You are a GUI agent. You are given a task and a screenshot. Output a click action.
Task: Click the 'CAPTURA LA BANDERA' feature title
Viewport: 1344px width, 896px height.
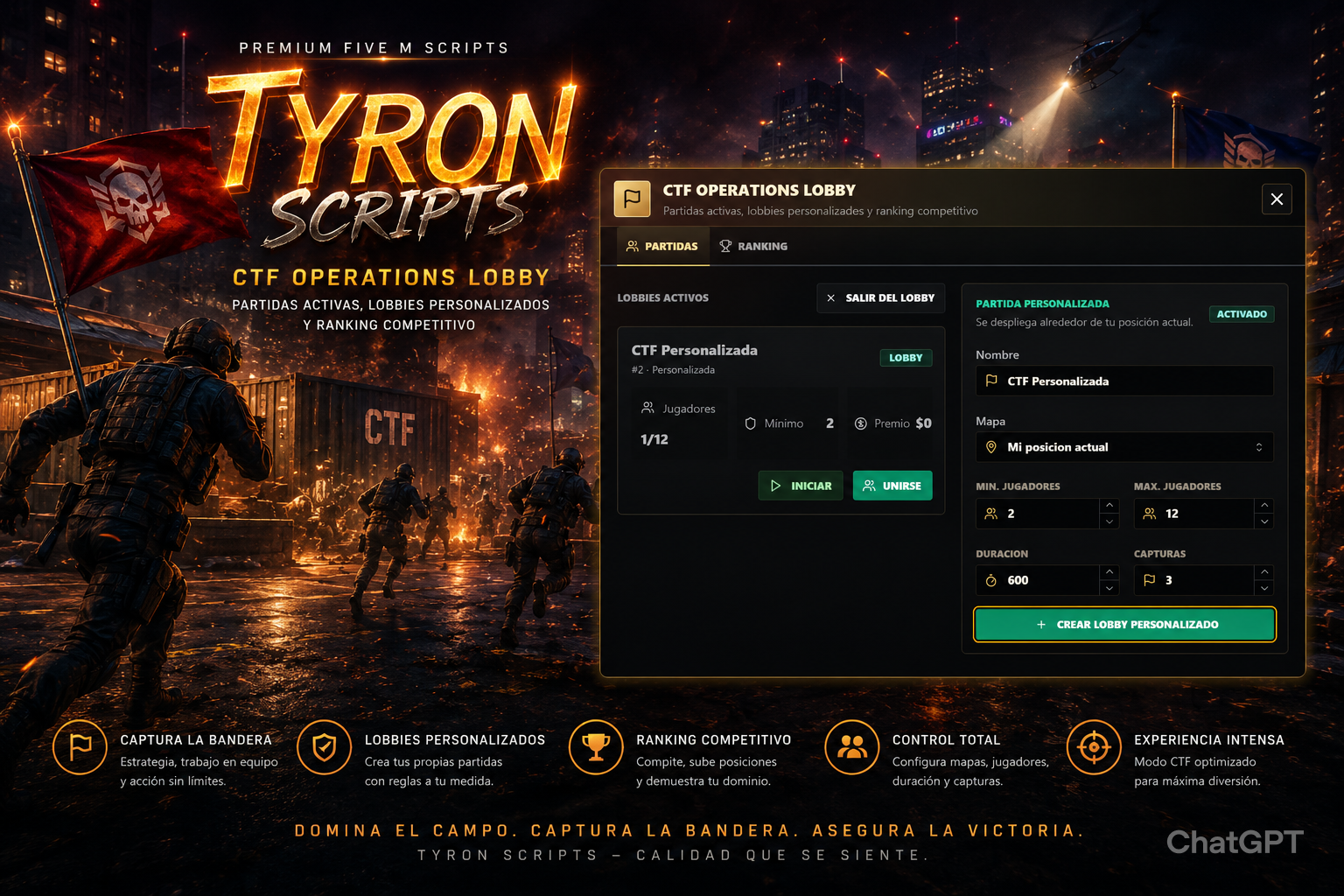[x=196, y=740]
